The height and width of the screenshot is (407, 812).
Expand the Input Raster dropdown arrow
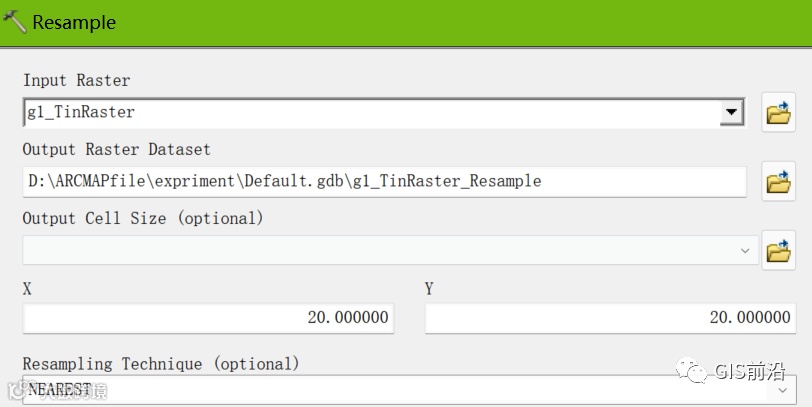pyautogui.click(x=731, y=112)
